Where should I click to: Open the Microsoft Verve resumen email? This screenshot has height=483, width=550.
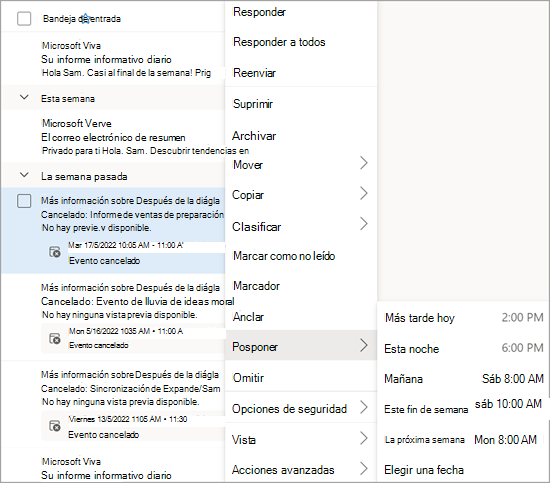[113, 136]
